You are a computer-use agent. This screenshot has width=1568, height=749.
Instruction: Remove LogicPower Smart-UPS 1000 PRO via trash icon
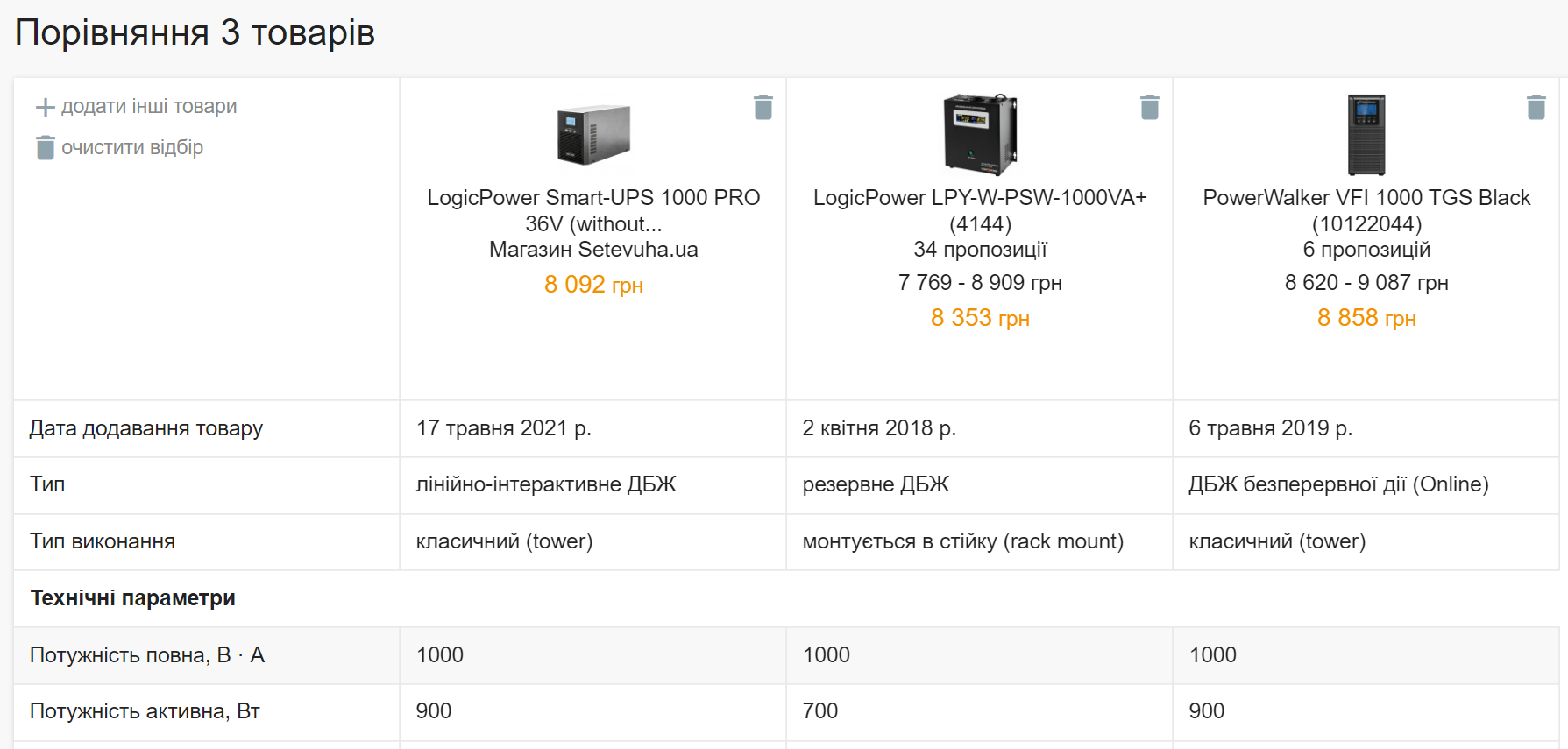click(x=763, y=107)
